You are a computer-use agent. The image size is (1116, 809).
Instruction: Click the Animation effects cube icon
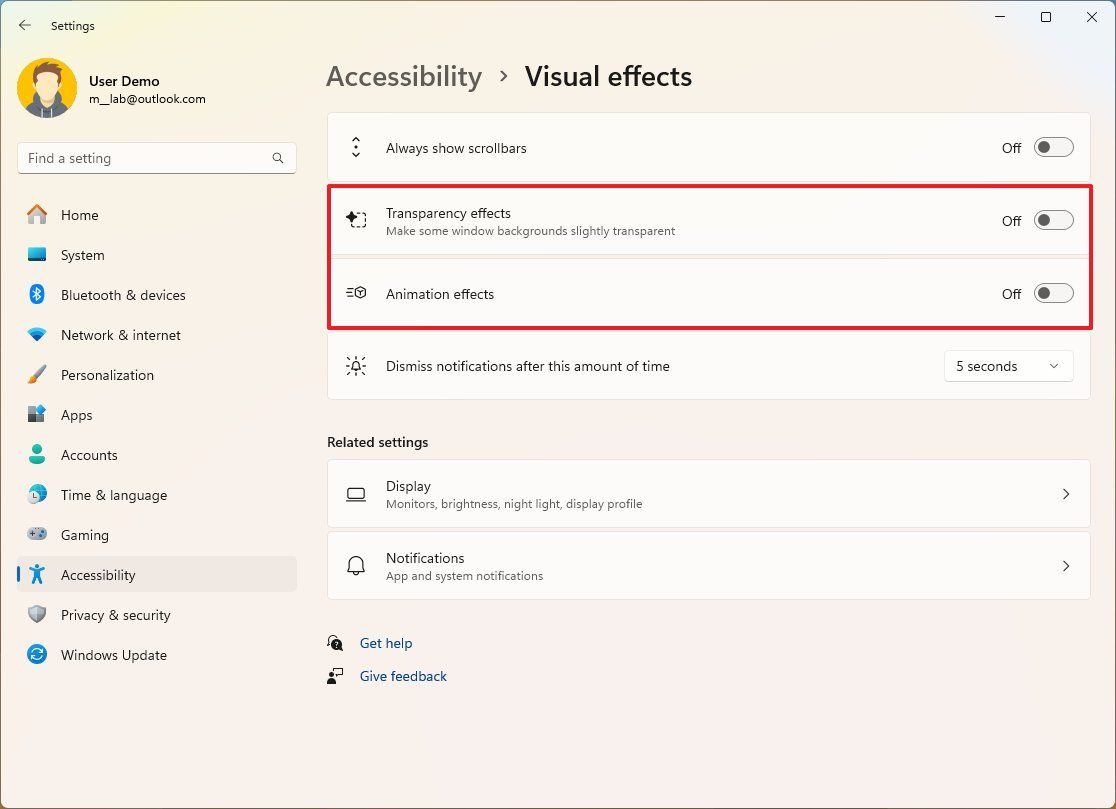click(x=356, y=293)
